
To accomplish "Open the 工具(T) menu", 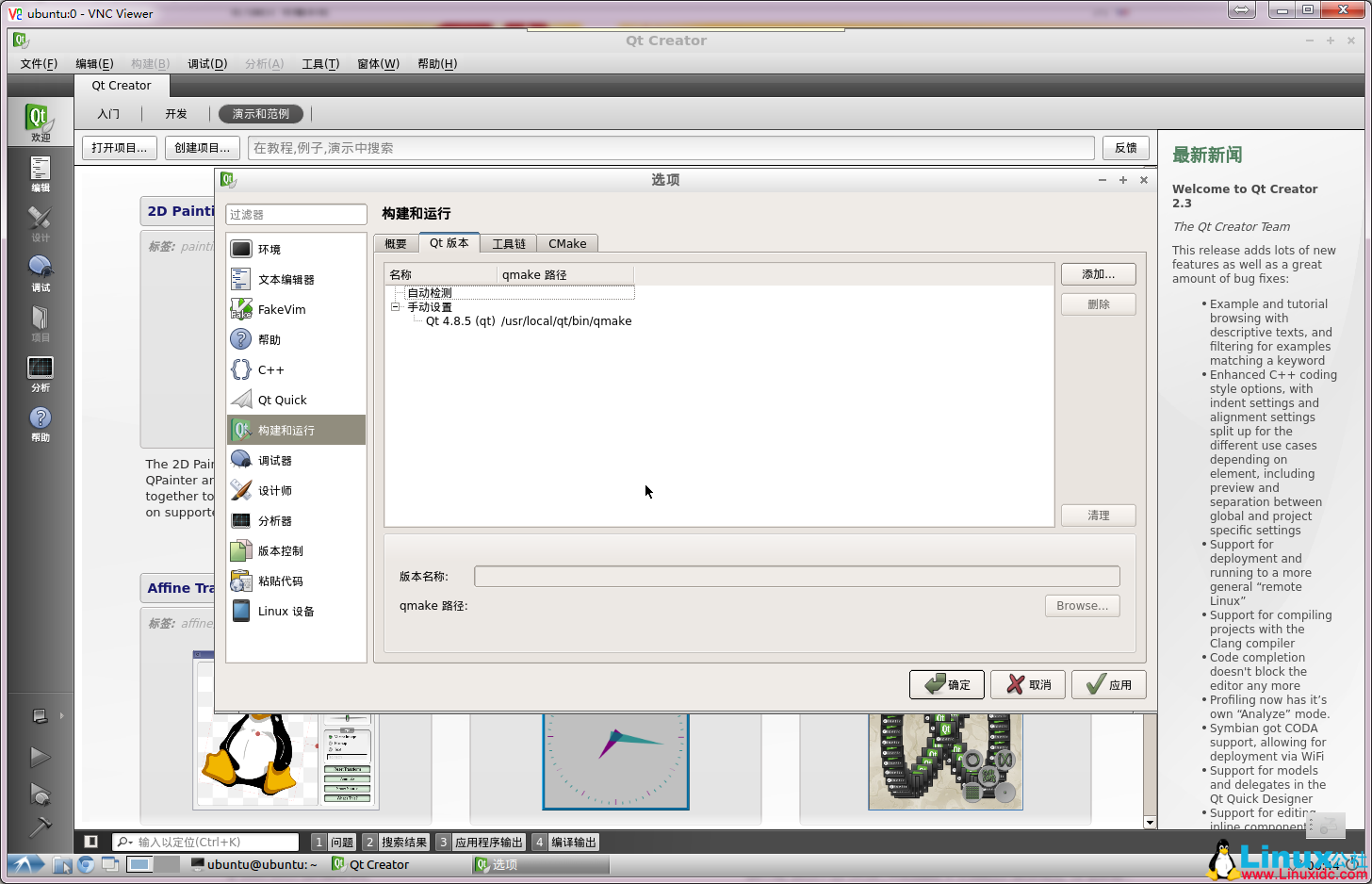I will point(319,64).
